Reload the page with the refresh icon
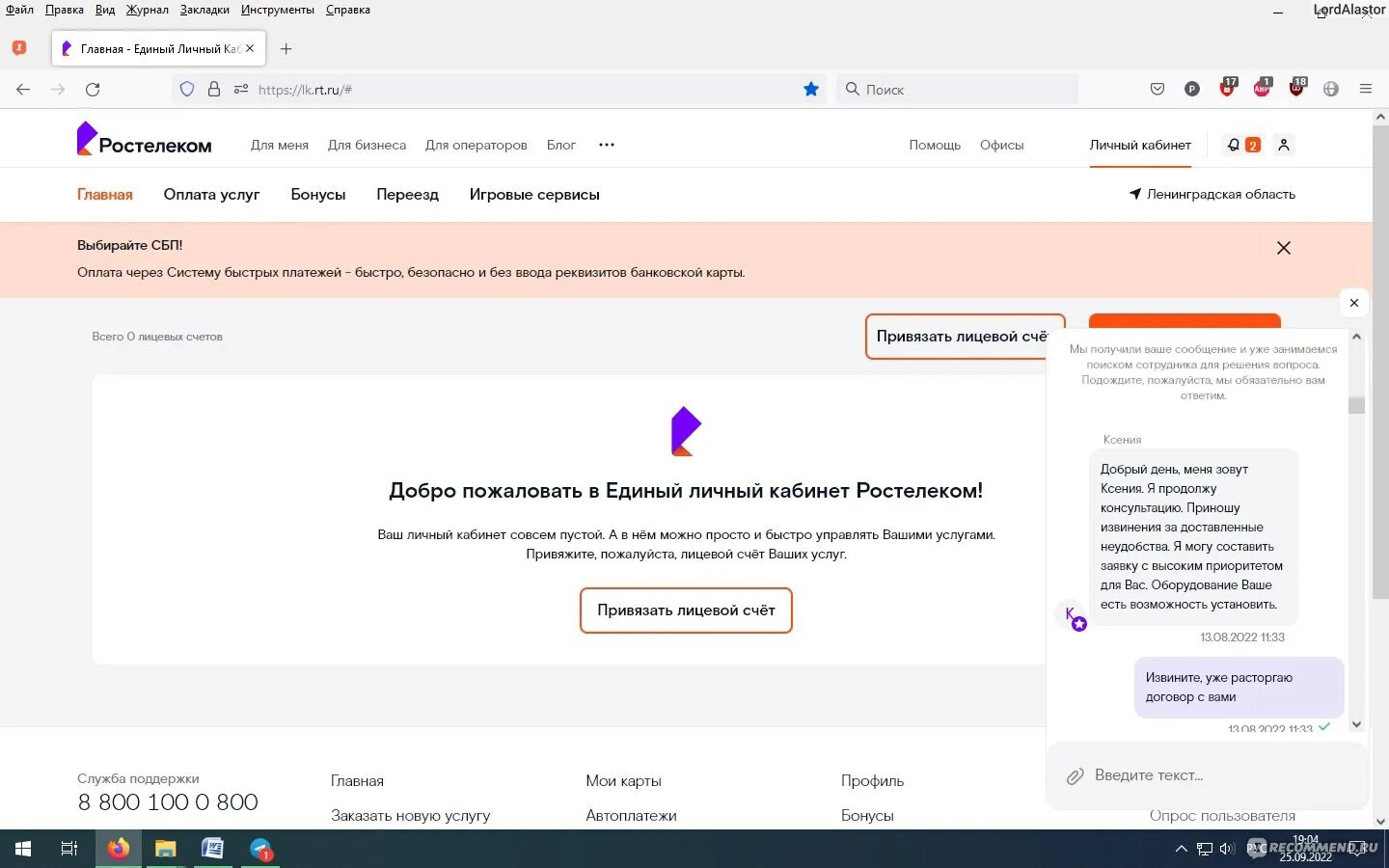The width and height of the screenshot is (1389, 868). click(x=93, y=90)
